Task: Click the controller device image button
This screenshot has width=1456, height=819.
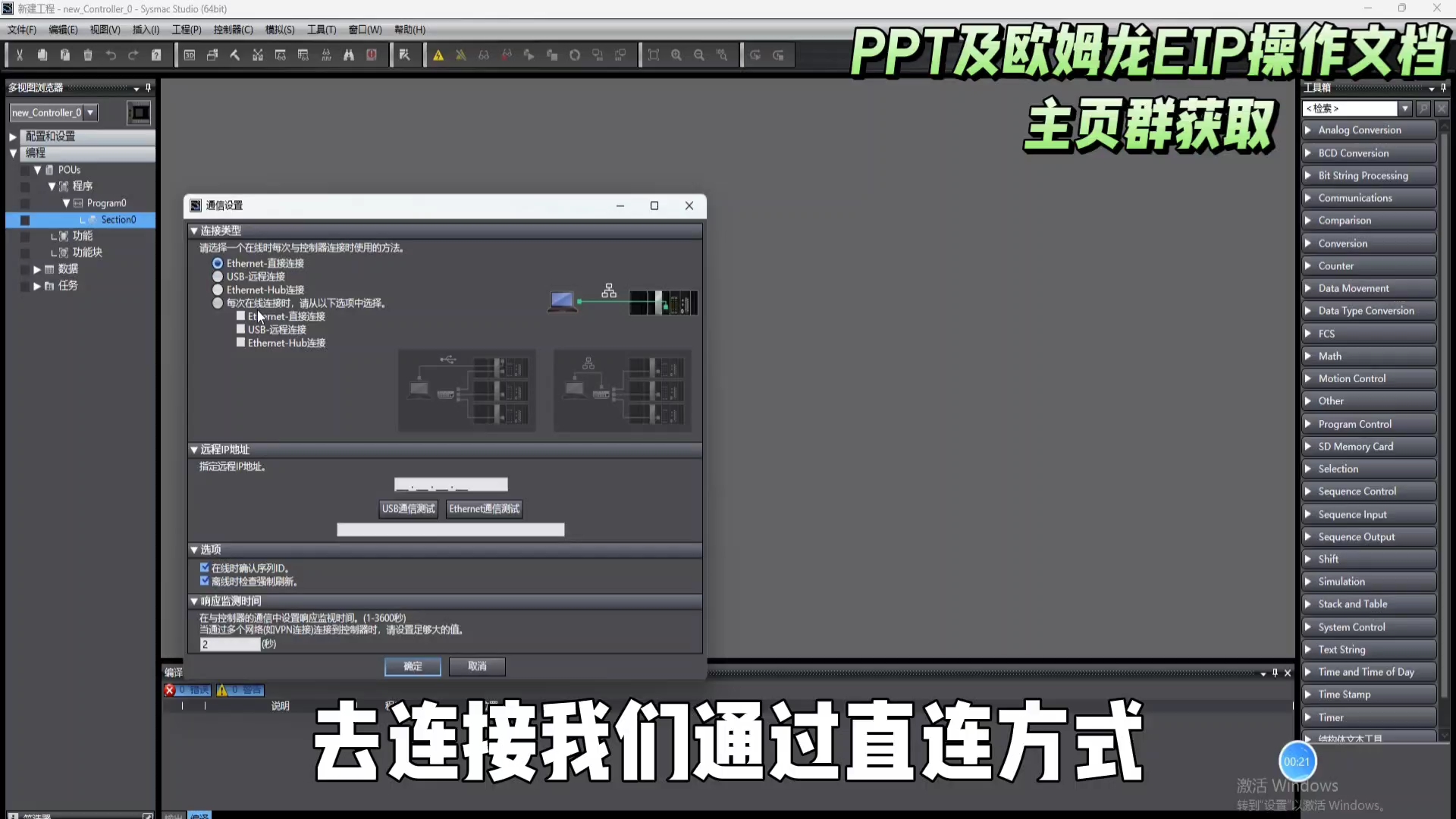Action: 139,113
